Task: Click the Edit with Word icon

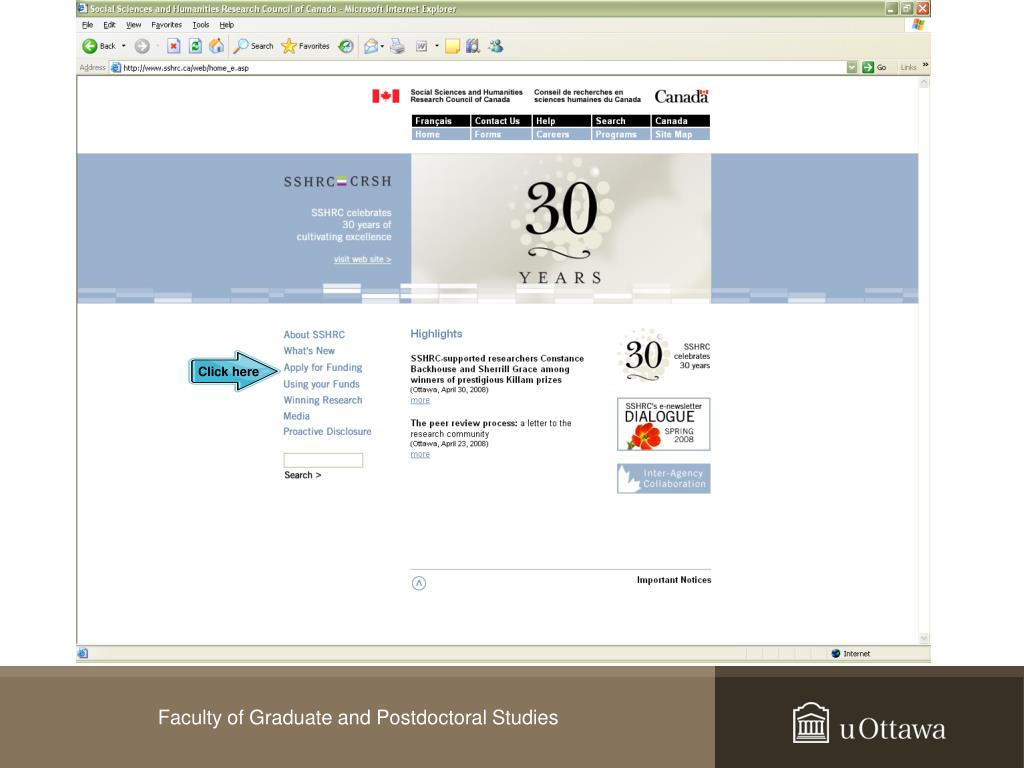Action: (422, 46)
